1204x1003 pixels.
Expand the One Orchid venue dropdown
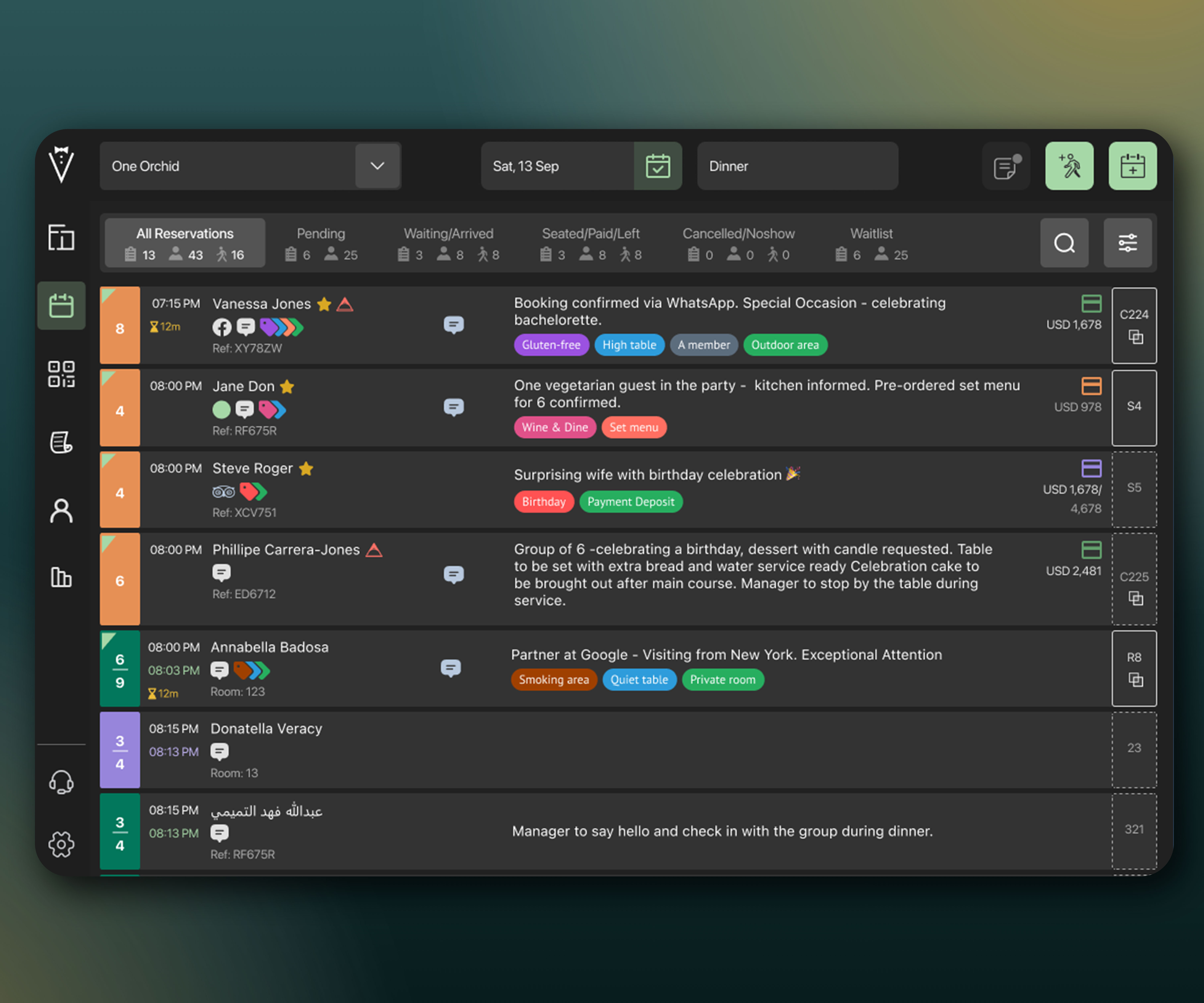click(377, 166)
